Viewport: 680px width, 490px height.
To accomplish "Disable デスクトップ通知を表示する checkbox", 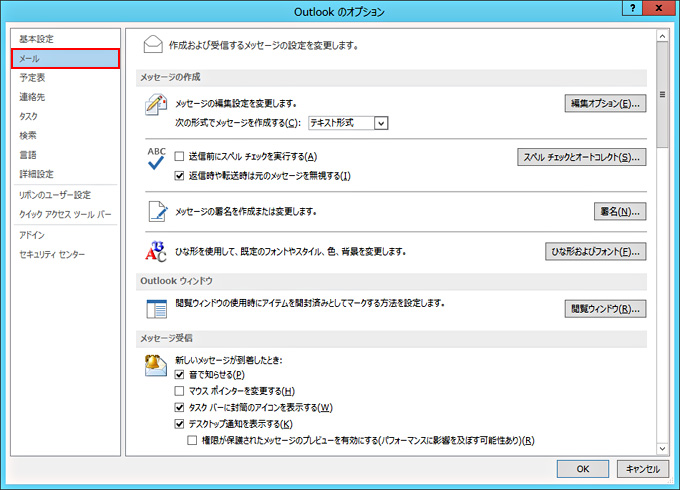I will [180, 424].
